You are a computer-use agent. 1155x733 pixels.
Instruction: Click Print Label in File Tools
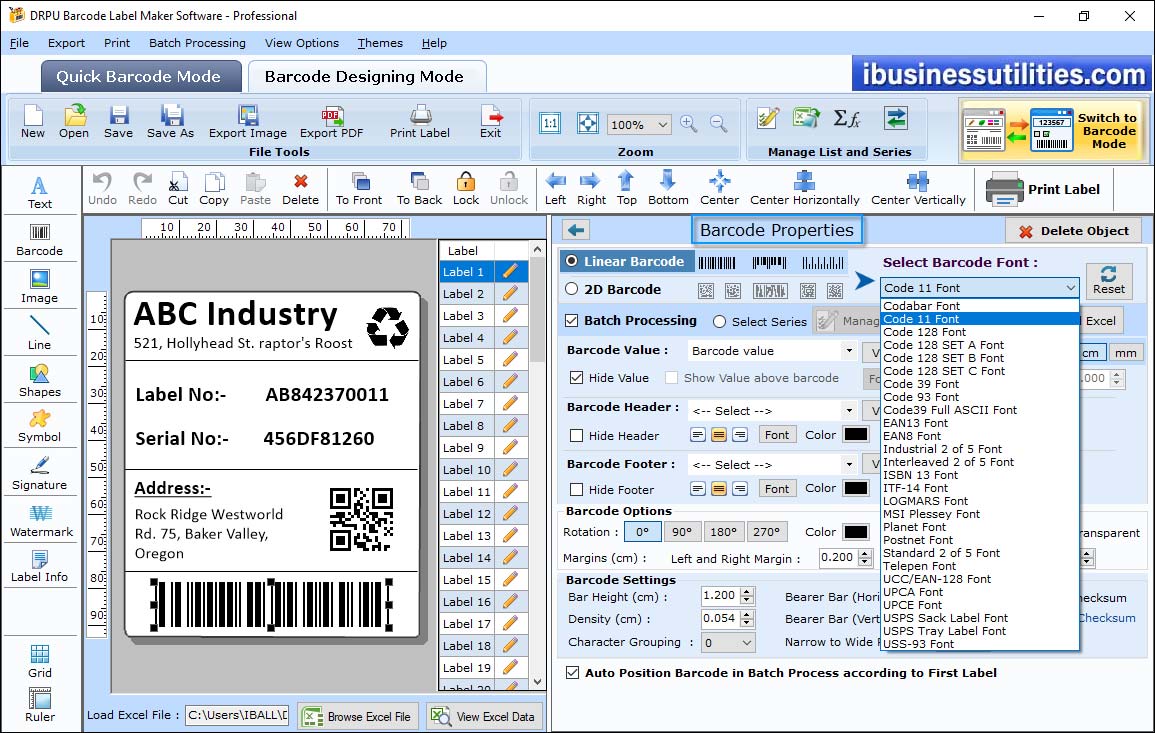(420, 122)
